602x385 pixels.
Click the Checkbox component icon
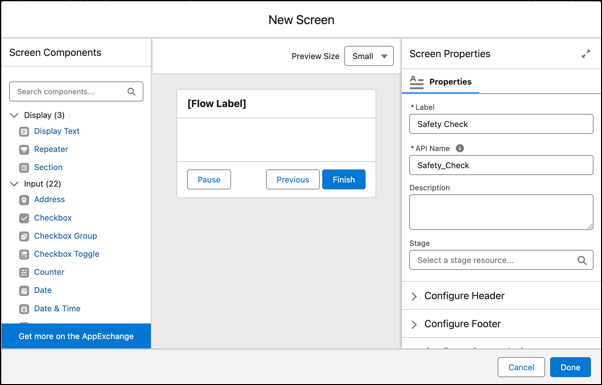coord(24,218)
